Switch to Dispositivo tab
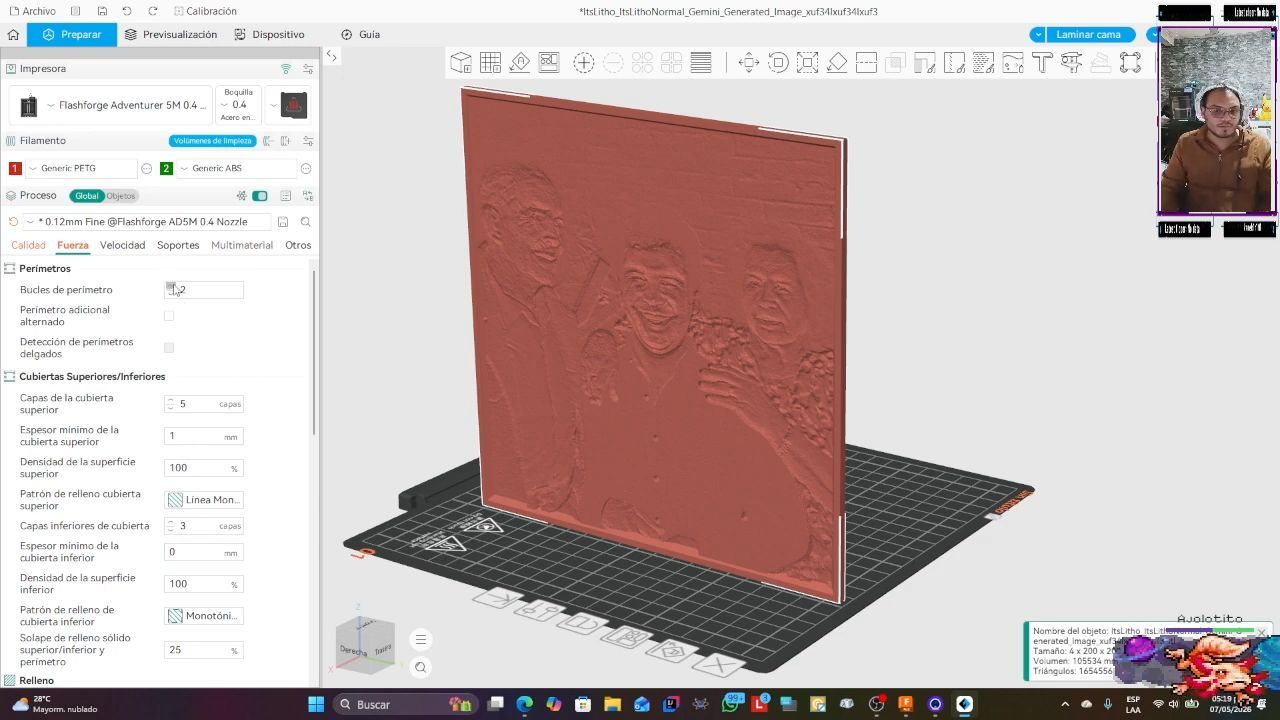The image size is (1280, 720). 269,34
